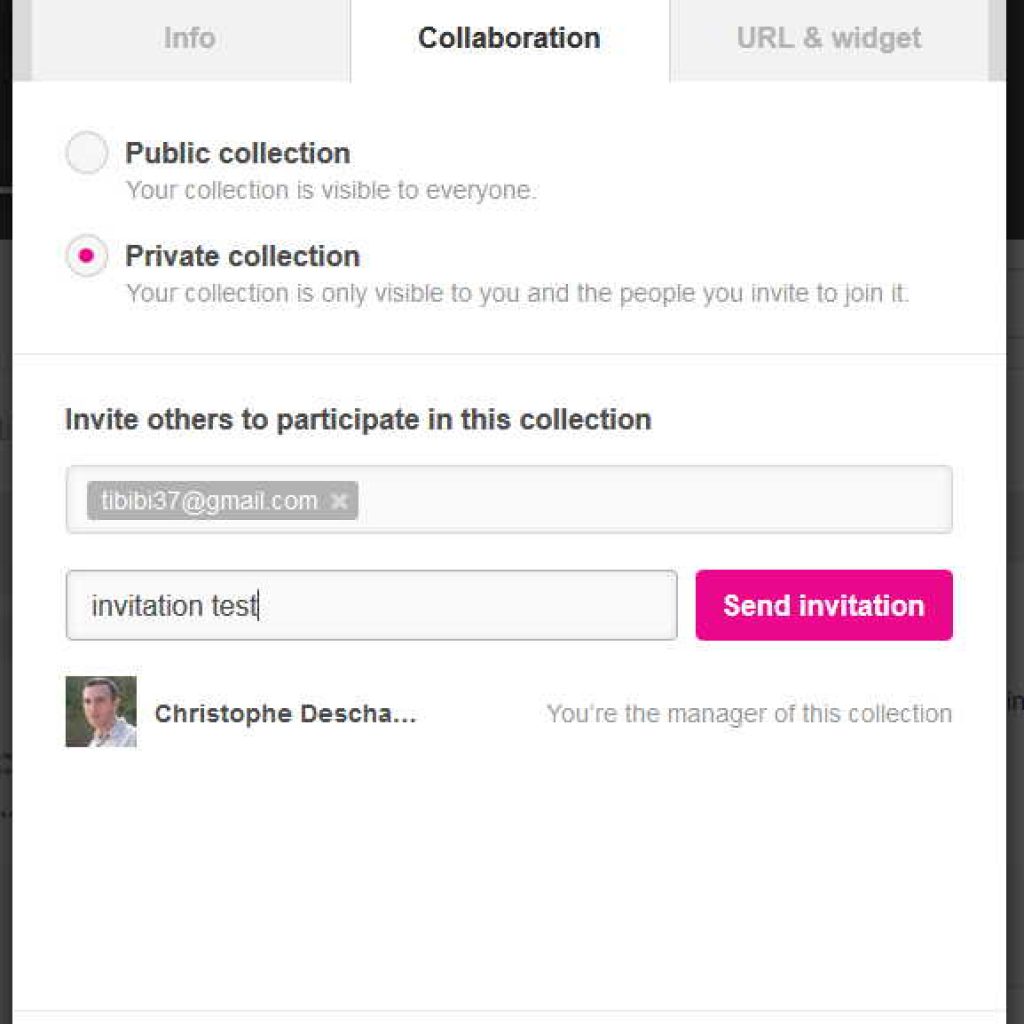This screenshot has height=1024, width=1024.
Task: Click the 'Invite others to participate' heading
Action: pyautogui.click(x=358, y=419)
